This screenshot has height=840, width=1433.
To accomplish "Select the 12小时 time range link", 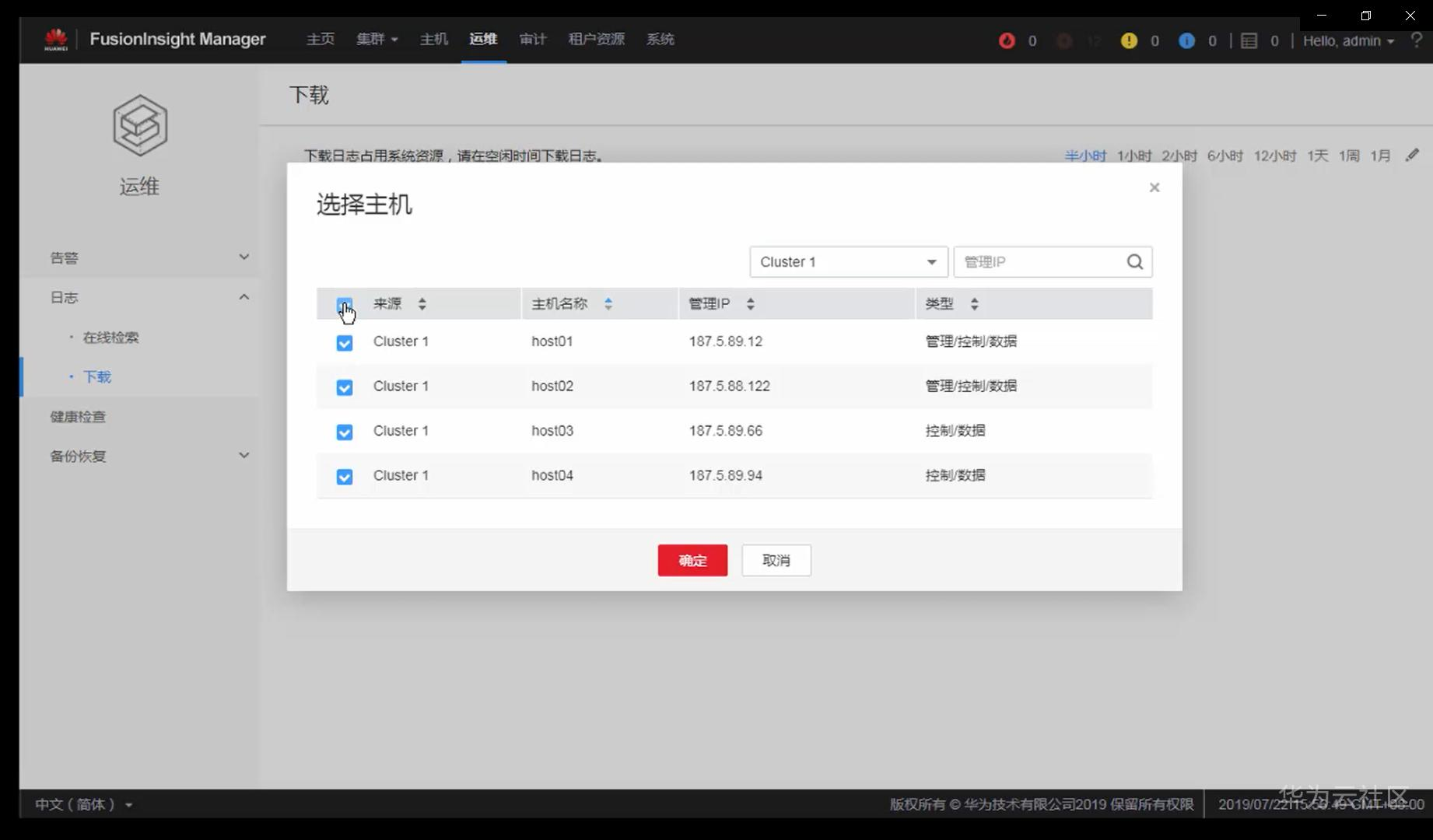I will (1275, 156).
